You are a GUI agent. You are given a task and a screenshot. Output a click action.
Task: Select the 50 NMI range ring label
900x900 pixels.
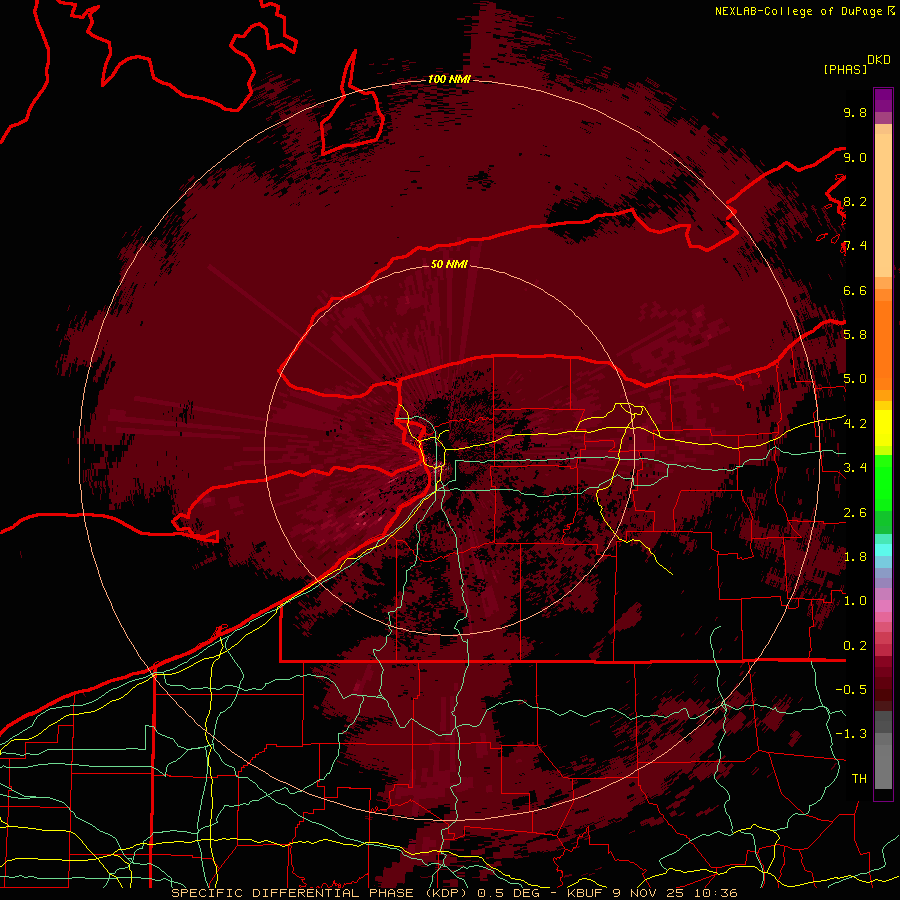[449, 264]
